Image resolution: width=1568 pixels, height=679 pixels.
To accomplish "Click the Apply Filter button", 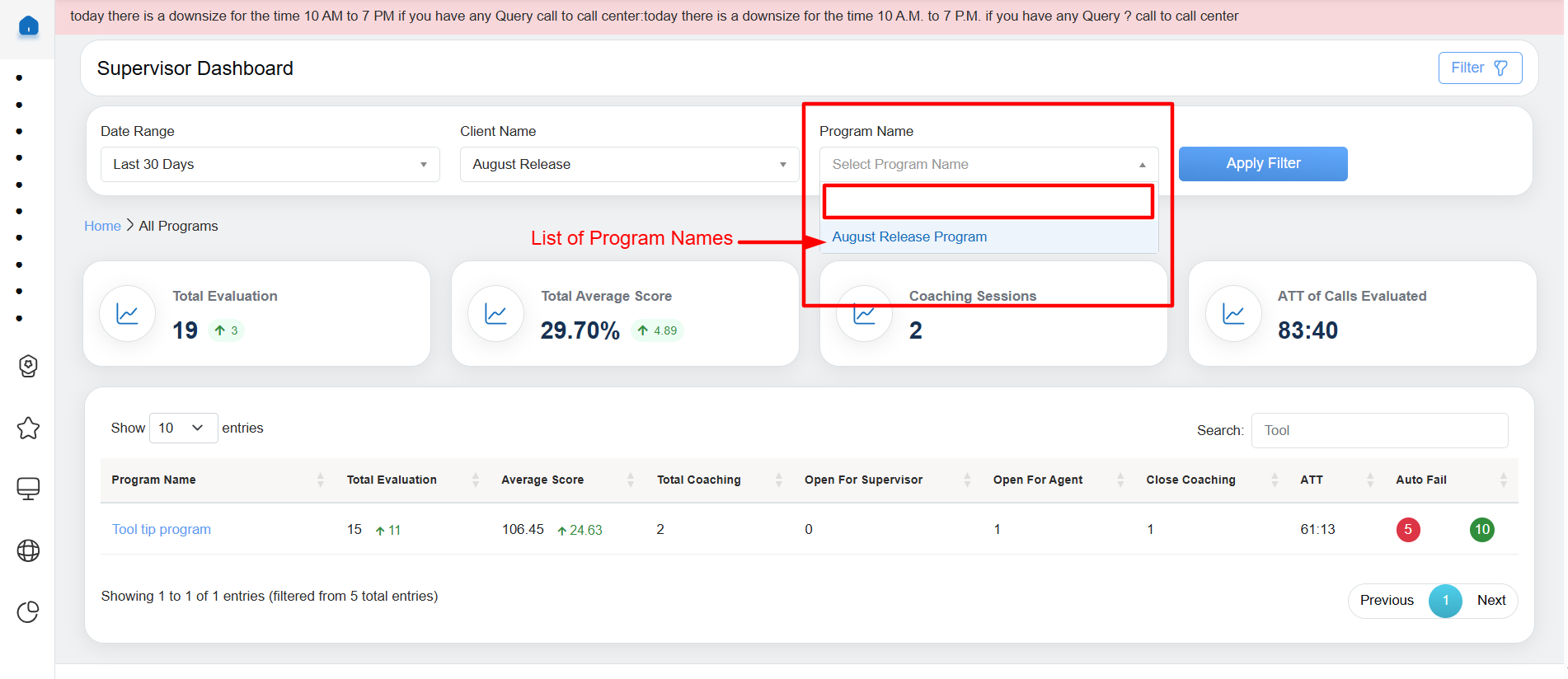I will [1262, 164].
